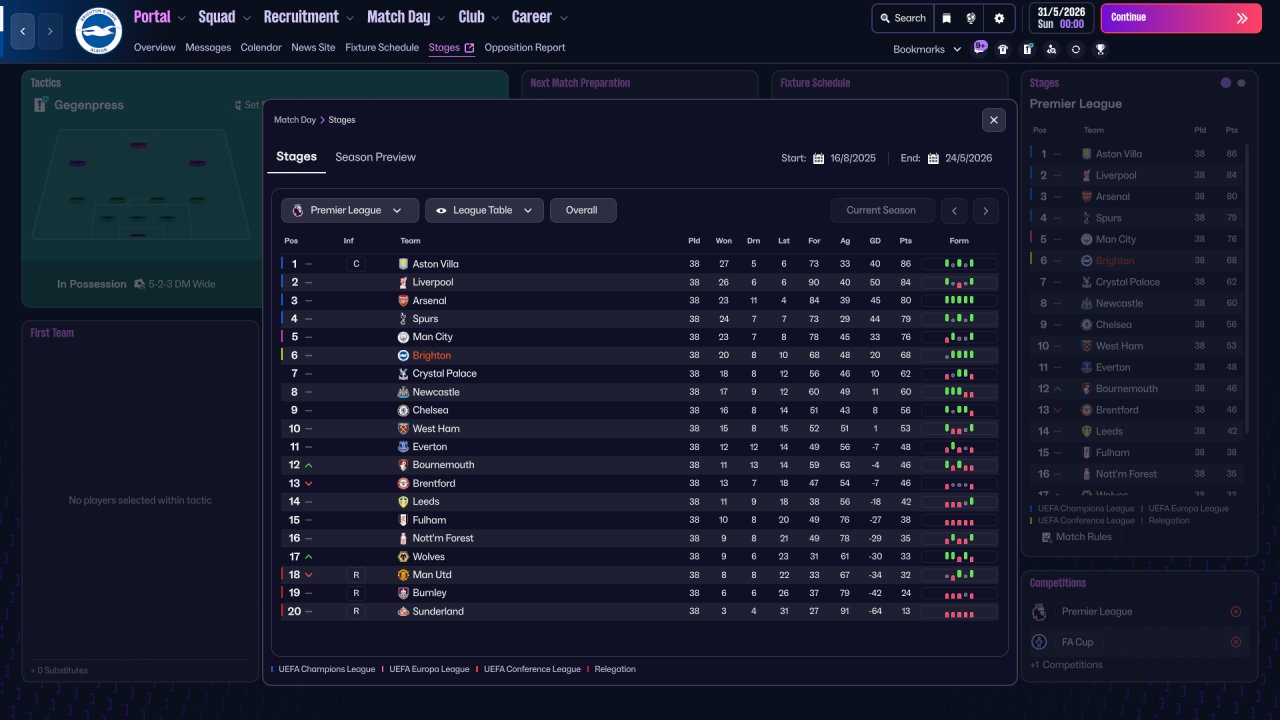Screen dimensions: 1280x720
Task: Select the Aston Villa row in table
Action: tap(640, 264)
